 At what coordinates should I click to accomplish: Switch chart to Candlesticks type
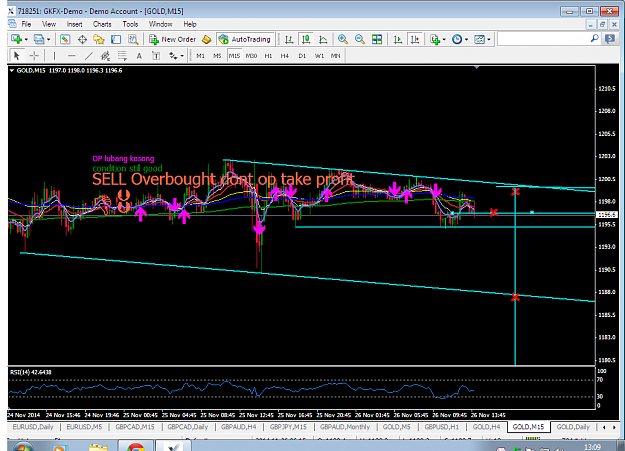[x=306, y=39]
